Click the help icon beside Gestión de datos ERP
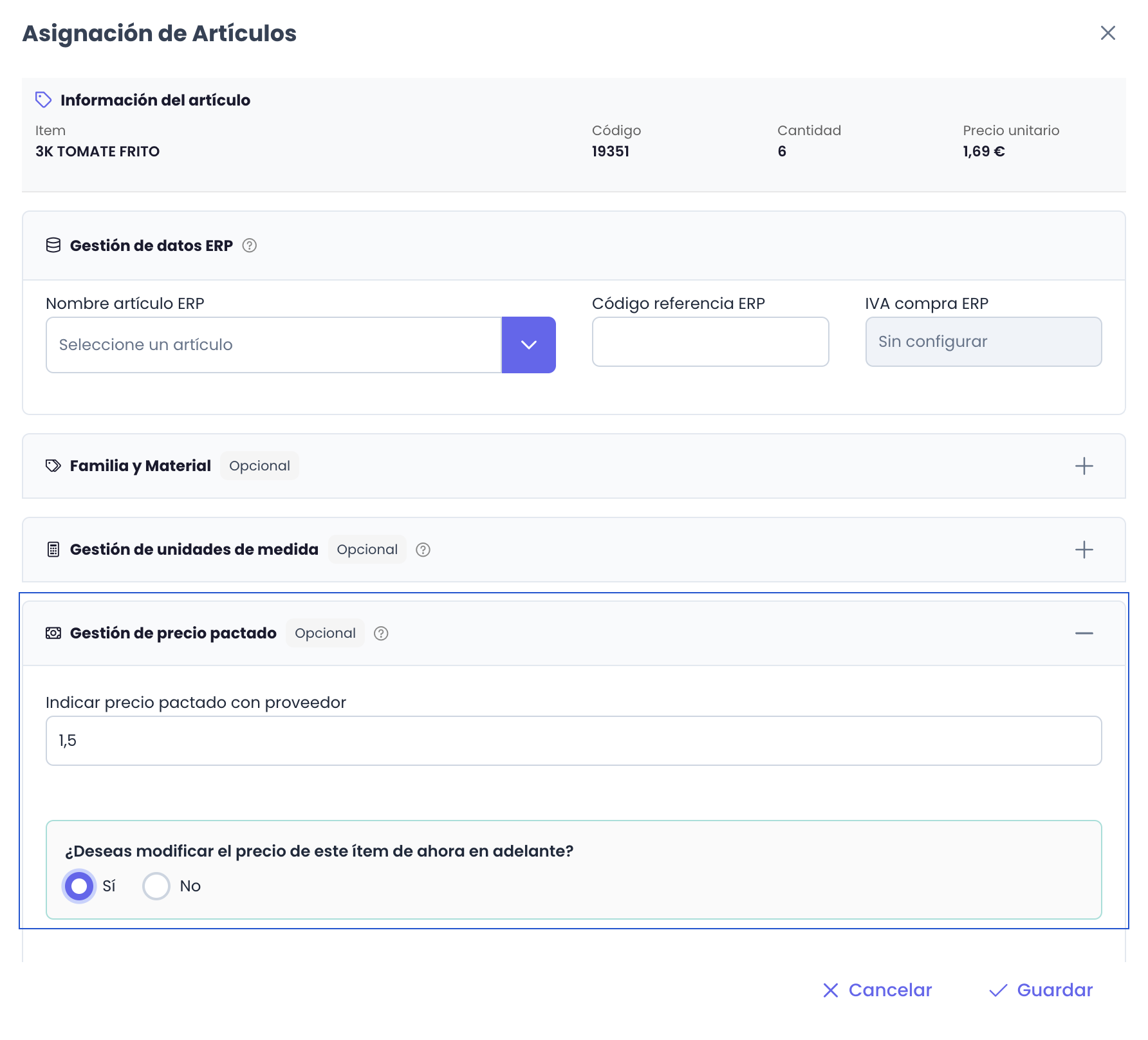 pyautogui.click(x=250, y=246)
